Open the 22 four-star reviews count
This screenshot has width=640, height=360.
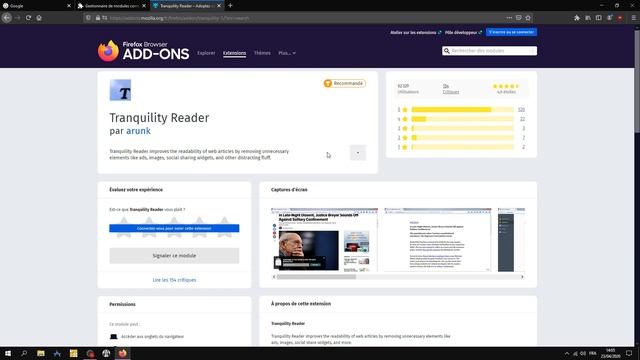[x=522, y=119]
